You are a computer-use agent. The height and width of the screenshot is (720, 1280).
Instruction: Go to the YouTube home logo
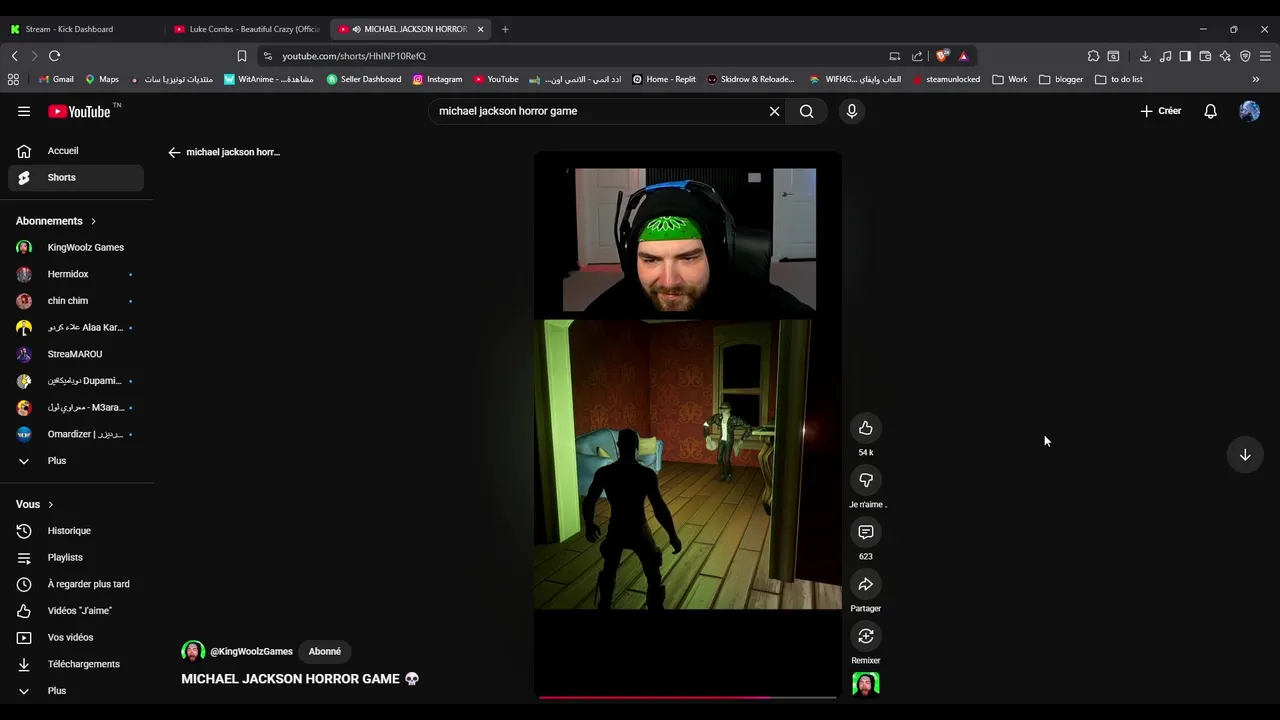(x=79, y=111)
